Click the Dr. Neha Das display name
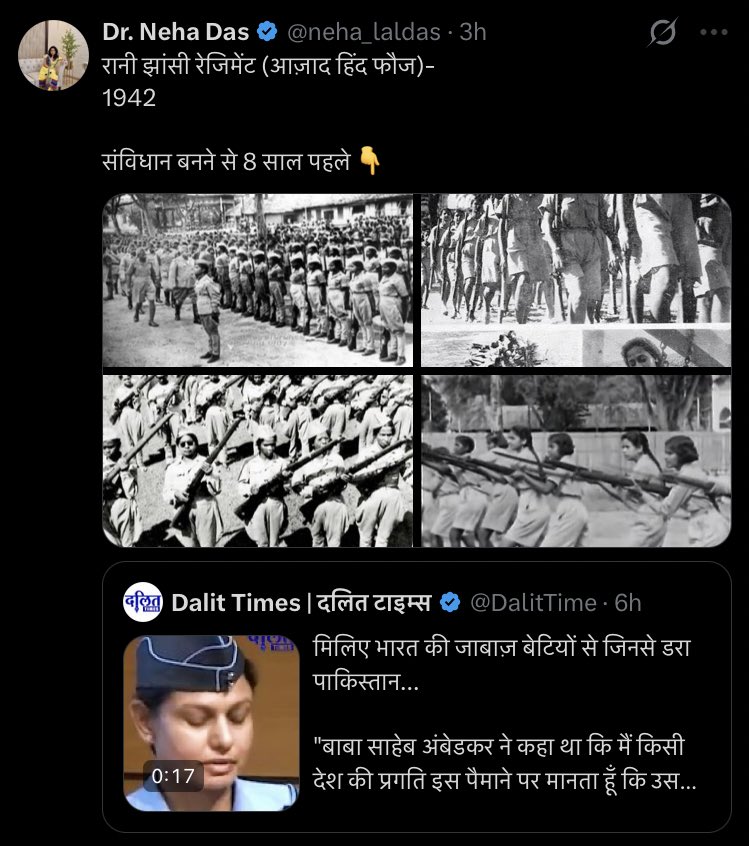 click(175, 32)
